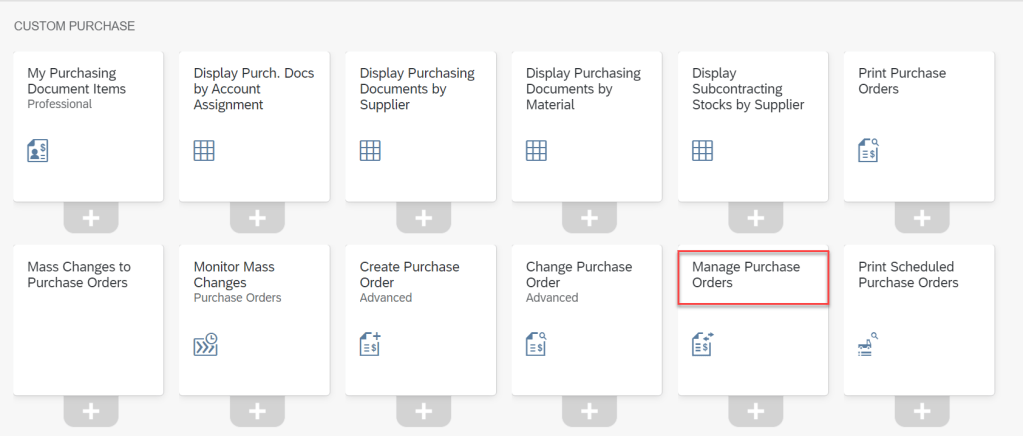Click grid icon on Display Purchasing Documents by Supplier
The width and height of the screenshot is (1023, 436).
tap(370, 151)
